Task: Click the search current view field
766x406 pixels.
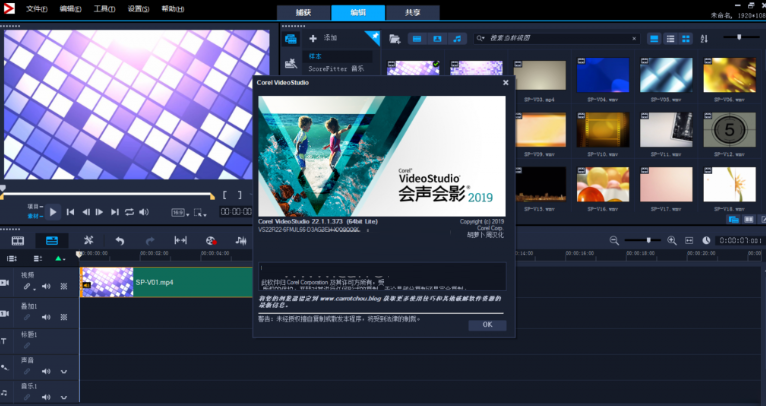Action: (557, 39)
